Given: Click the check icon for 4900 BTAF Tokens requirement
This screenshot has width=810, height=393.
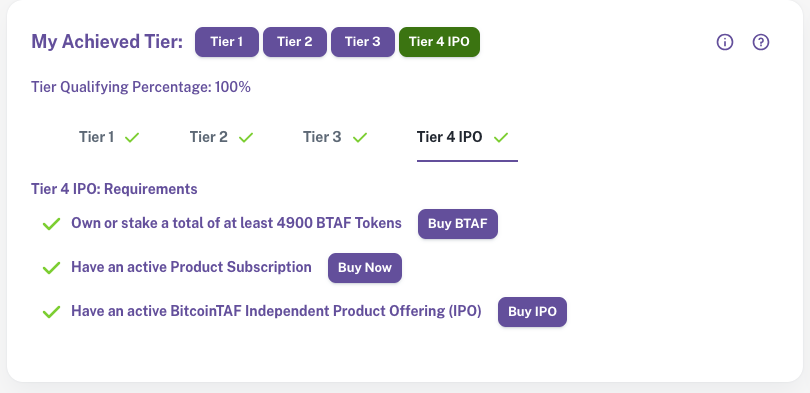Looking at the screenshot, I should [x=51, y=224].
